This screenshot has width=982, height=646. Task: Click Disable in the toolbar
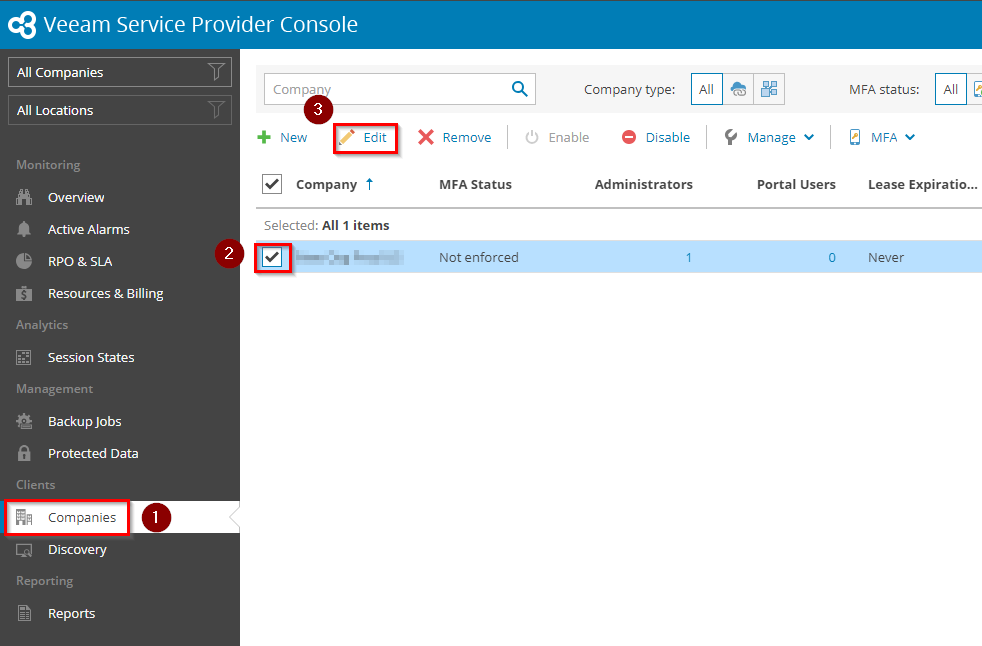click(656, 137)
